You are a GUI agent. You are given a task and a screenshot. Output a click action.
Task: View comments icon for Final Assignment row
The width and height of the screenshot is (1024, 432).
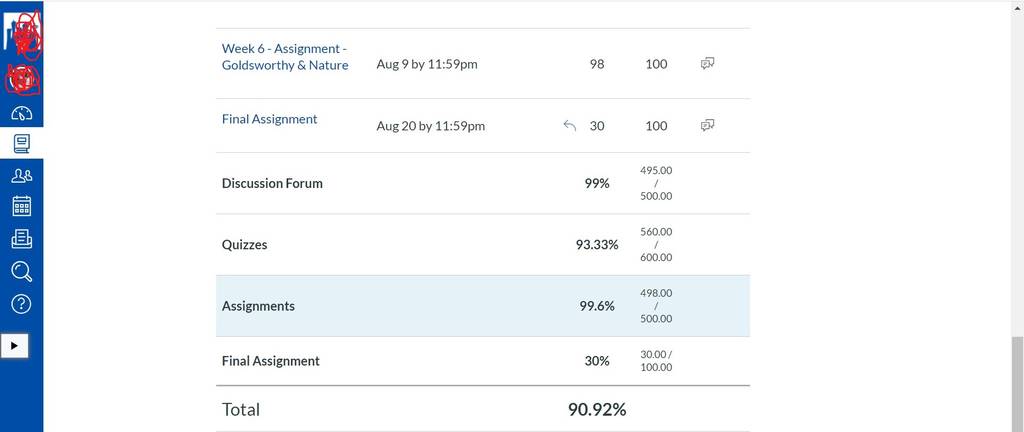pos(707,125)
